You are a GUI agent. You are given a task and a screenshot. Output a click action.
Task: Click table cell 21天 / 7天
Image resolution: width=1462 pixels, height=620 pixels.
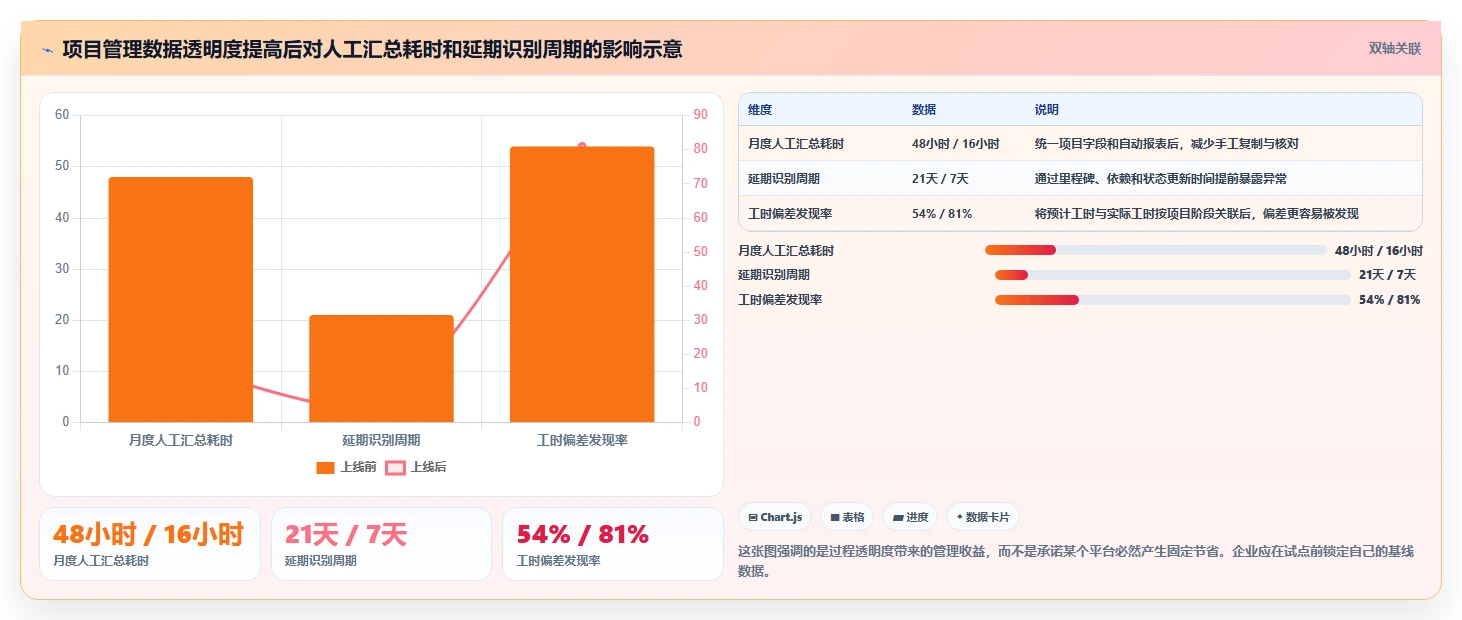coord(940,179)
